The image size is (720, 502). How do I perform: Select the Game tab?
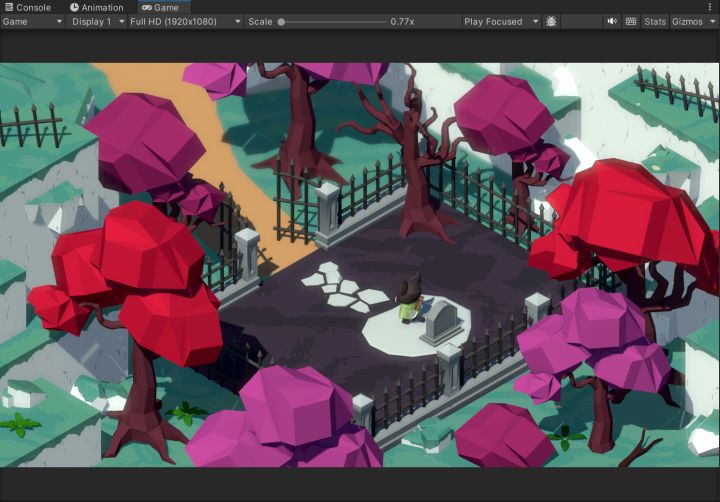pyautogui.click(x=164, y=7)
